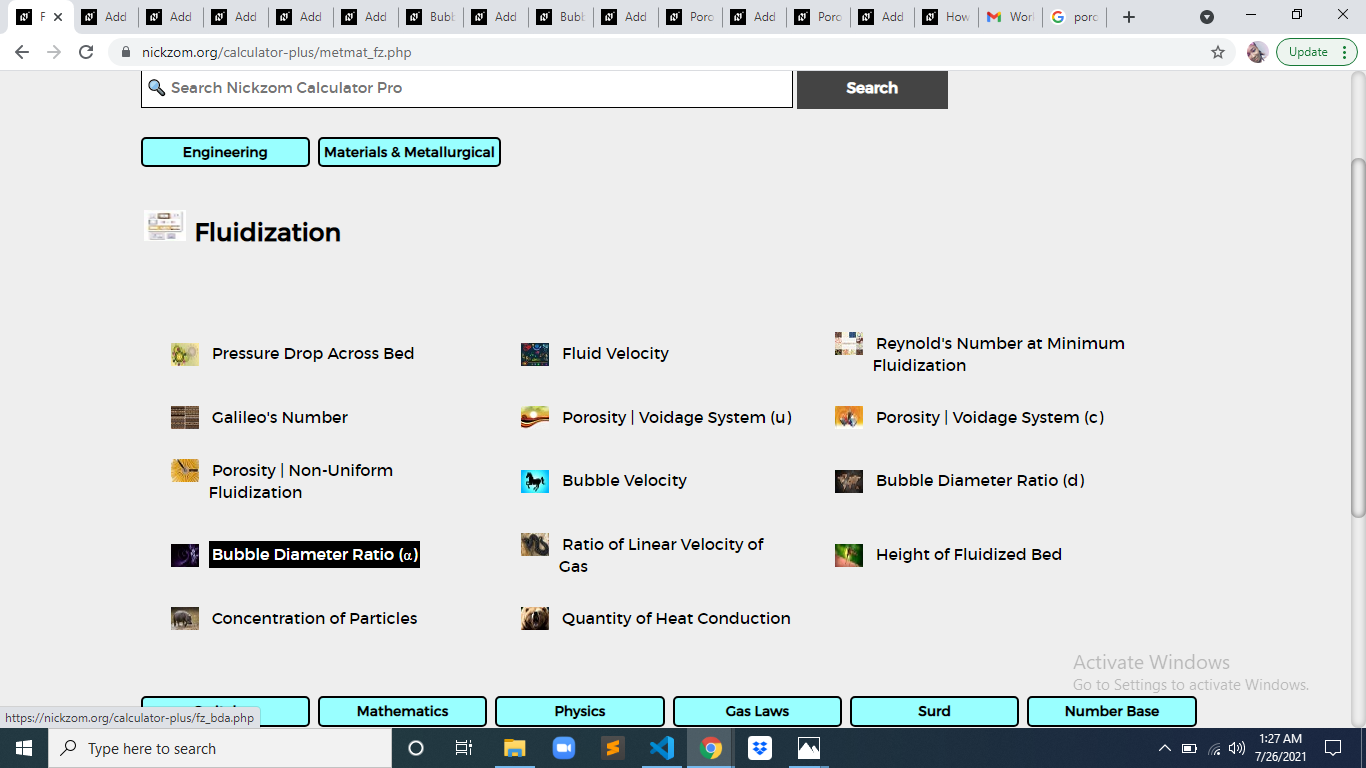Show hidden system tray icons chevron
1366x768 pixels.
click(1164, 748)
